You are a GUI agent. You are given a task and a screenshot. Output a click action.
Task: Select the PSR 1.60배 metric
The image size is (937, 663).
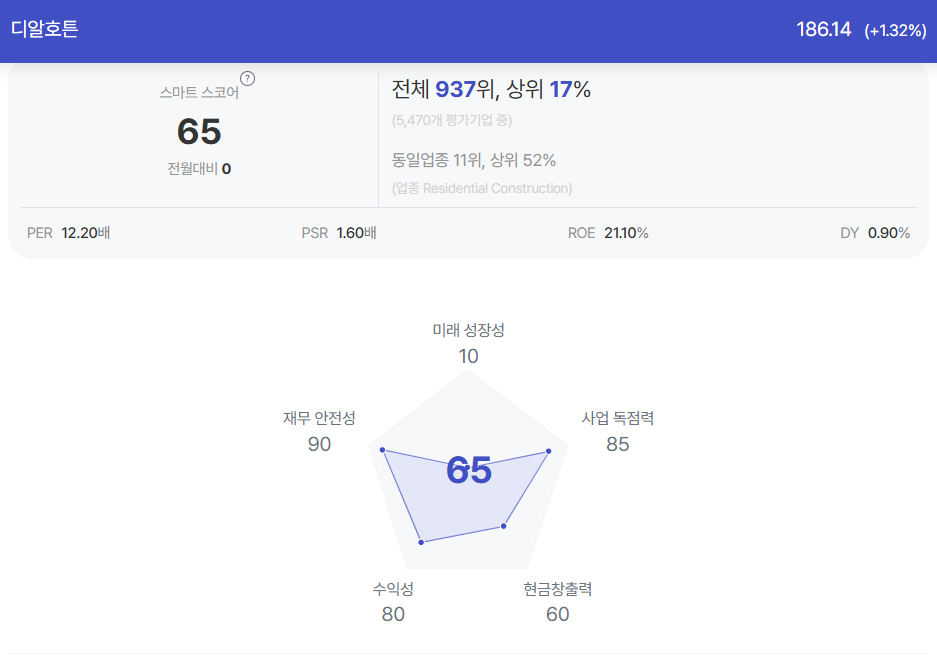coord(339,233)
